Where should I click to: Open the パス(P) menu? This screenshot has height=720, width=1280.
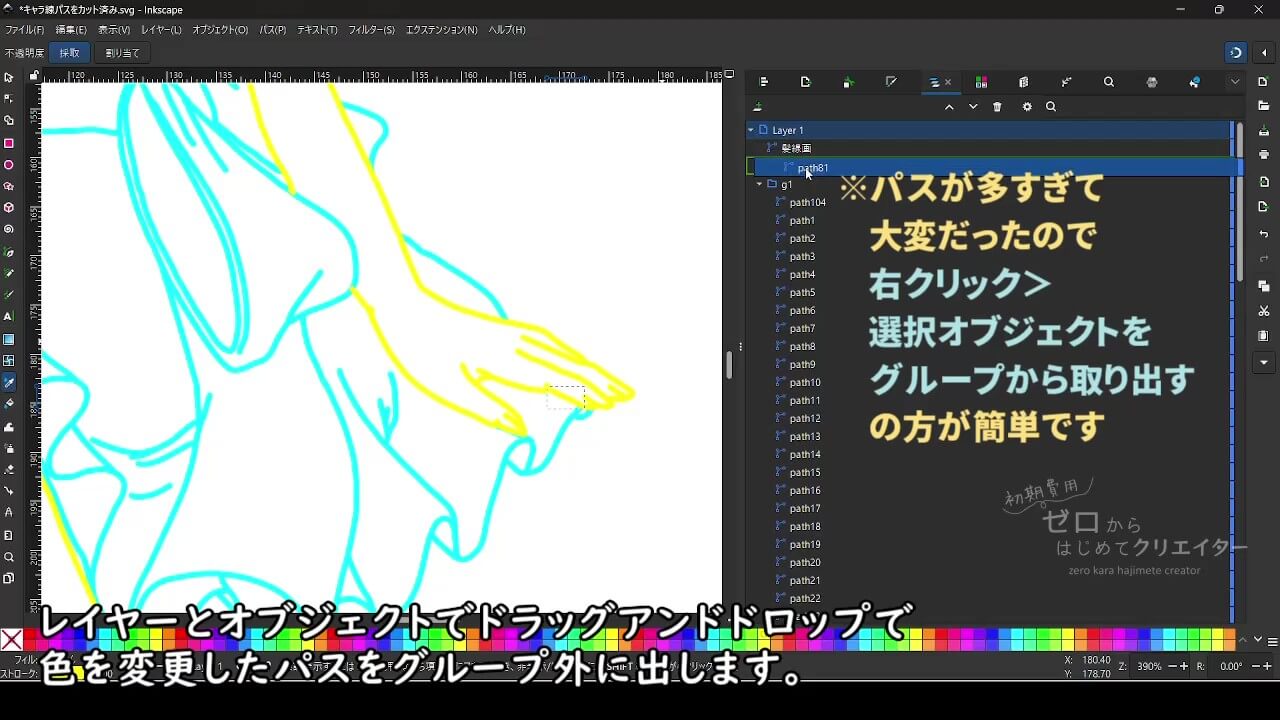273,30
